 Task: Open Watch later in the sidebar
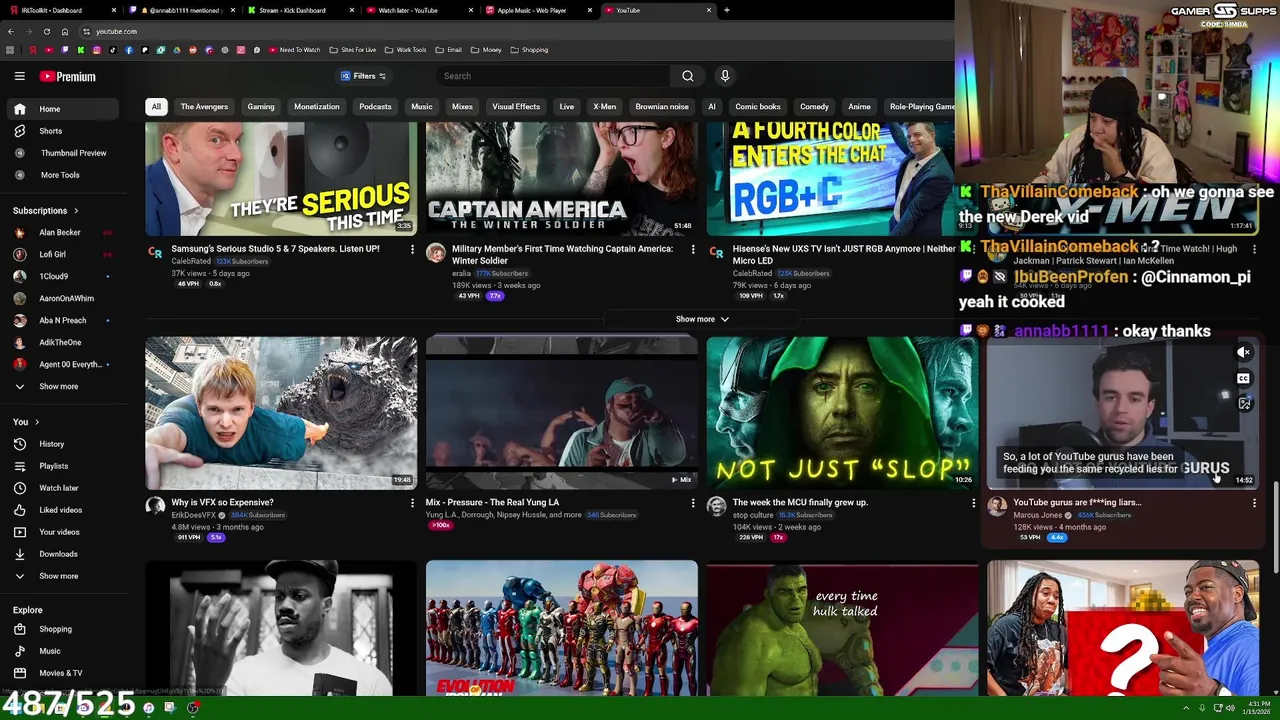click(58, 488)
